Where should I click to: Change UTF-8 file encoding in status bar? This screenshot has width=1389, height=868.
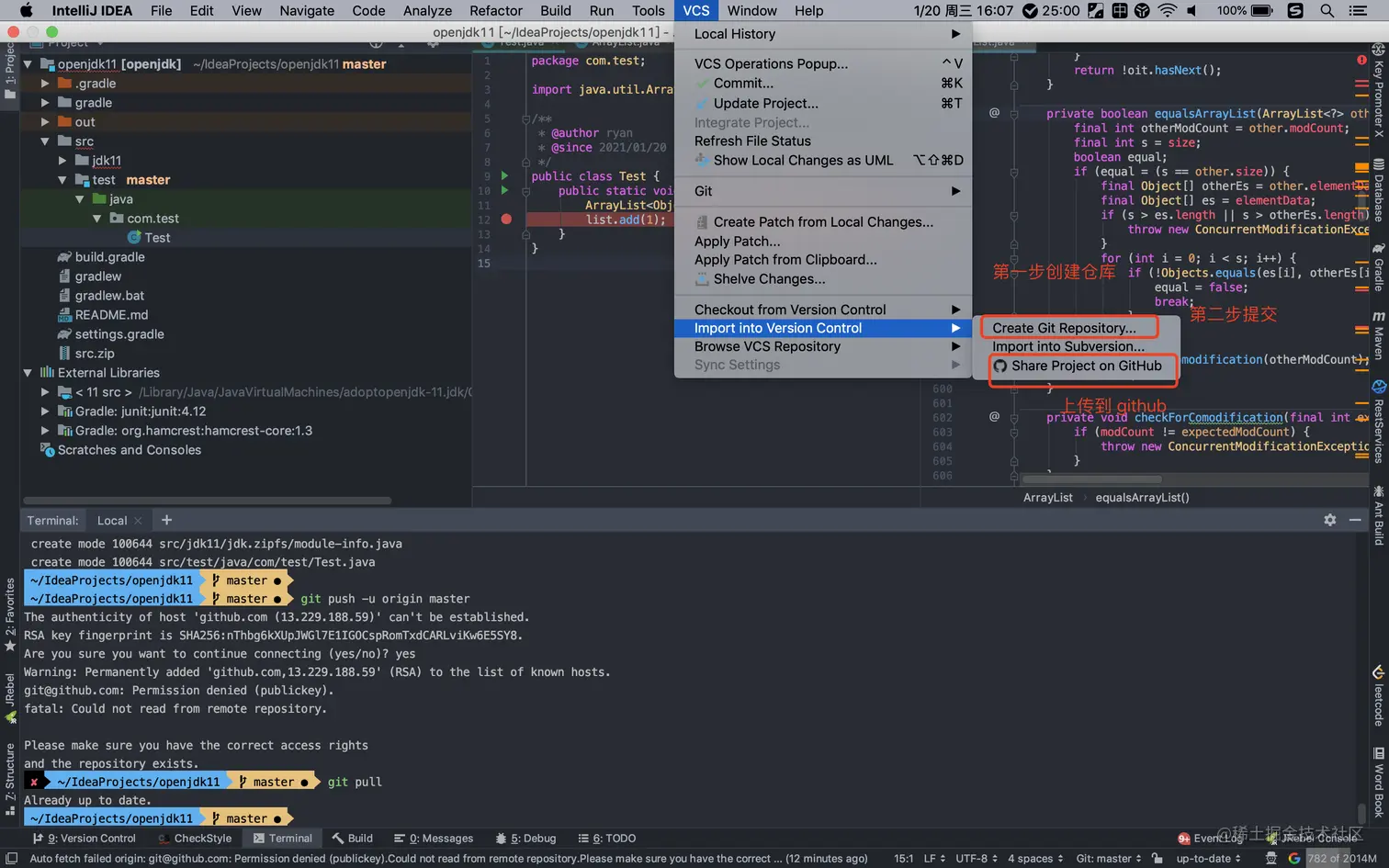(977, 859)
